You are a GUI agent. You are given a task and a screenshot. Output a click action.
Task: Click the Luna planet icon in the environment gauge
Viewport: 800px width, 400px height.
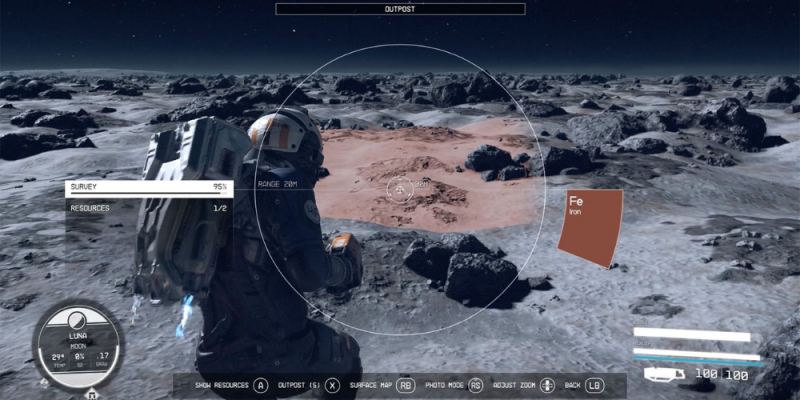tap(77, 321)
